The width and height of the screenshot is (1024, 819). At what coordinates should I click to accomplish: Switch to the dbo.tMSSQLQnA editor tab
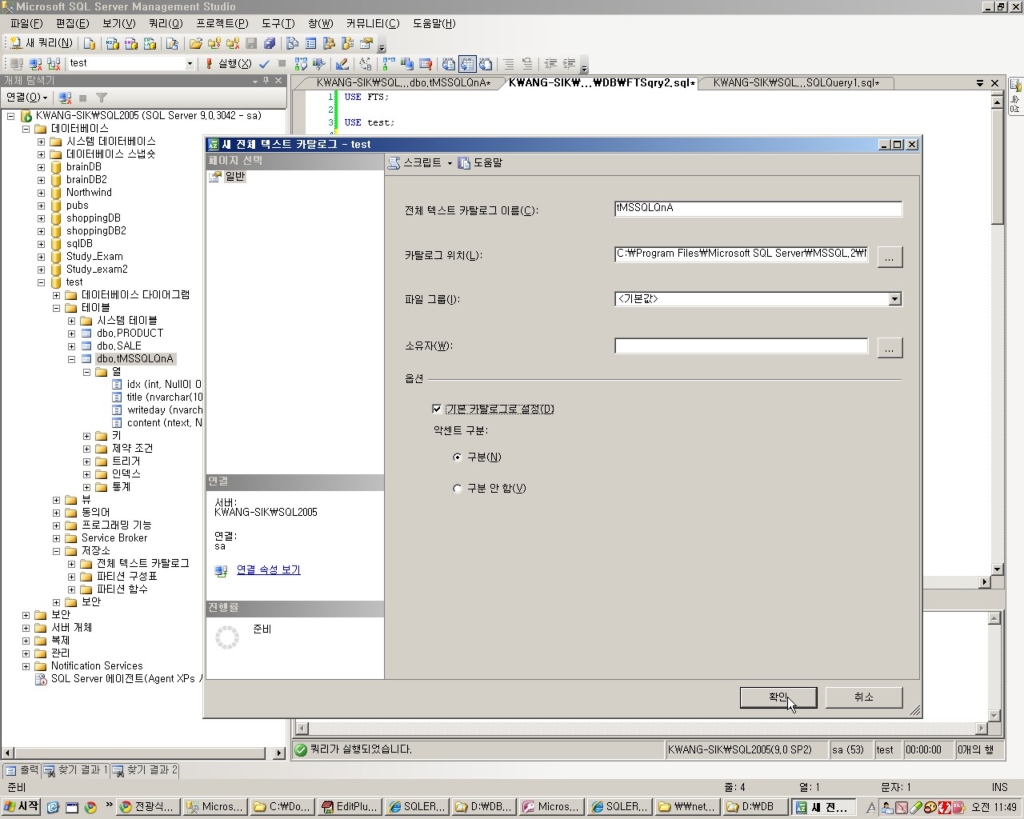(402, 83)
